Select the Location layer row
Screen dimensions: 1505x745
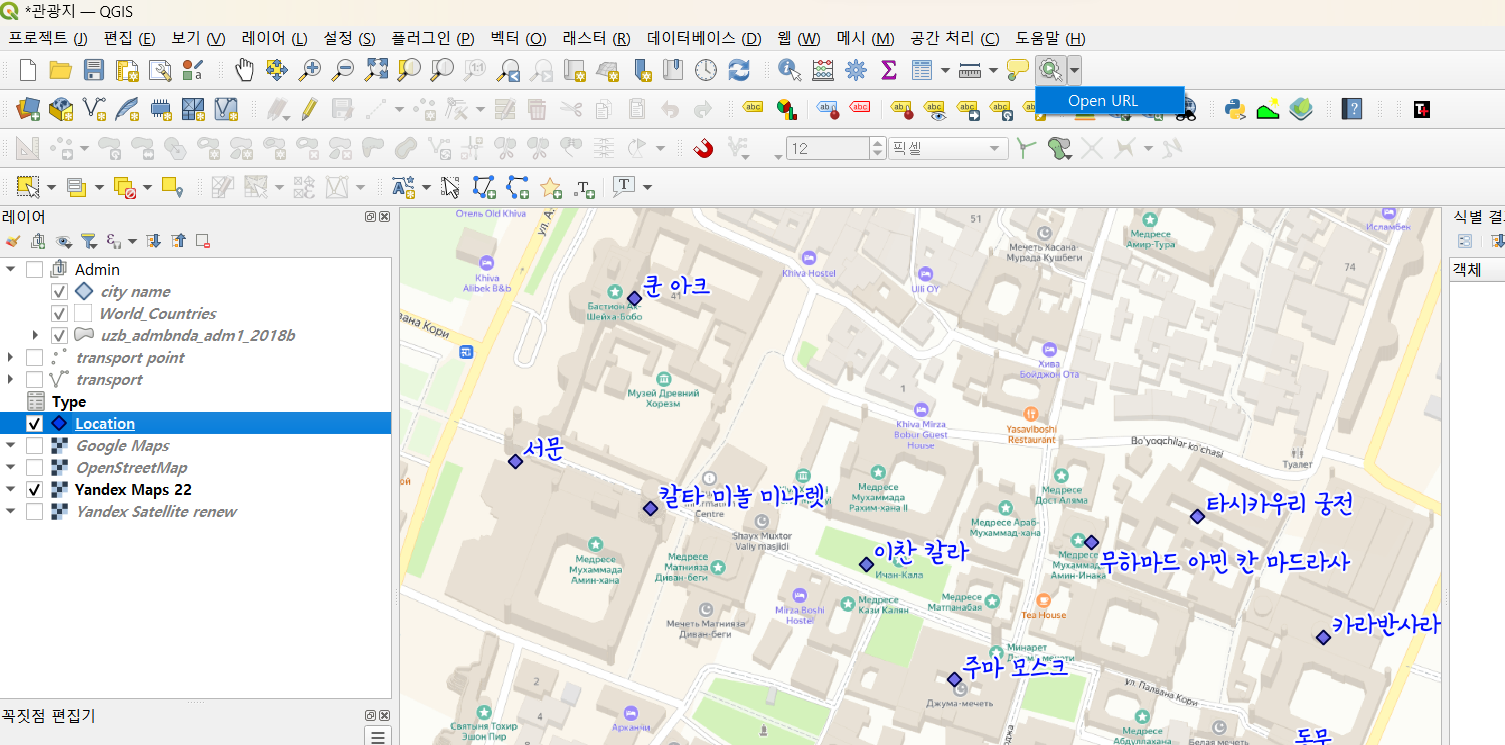point(195,423)
